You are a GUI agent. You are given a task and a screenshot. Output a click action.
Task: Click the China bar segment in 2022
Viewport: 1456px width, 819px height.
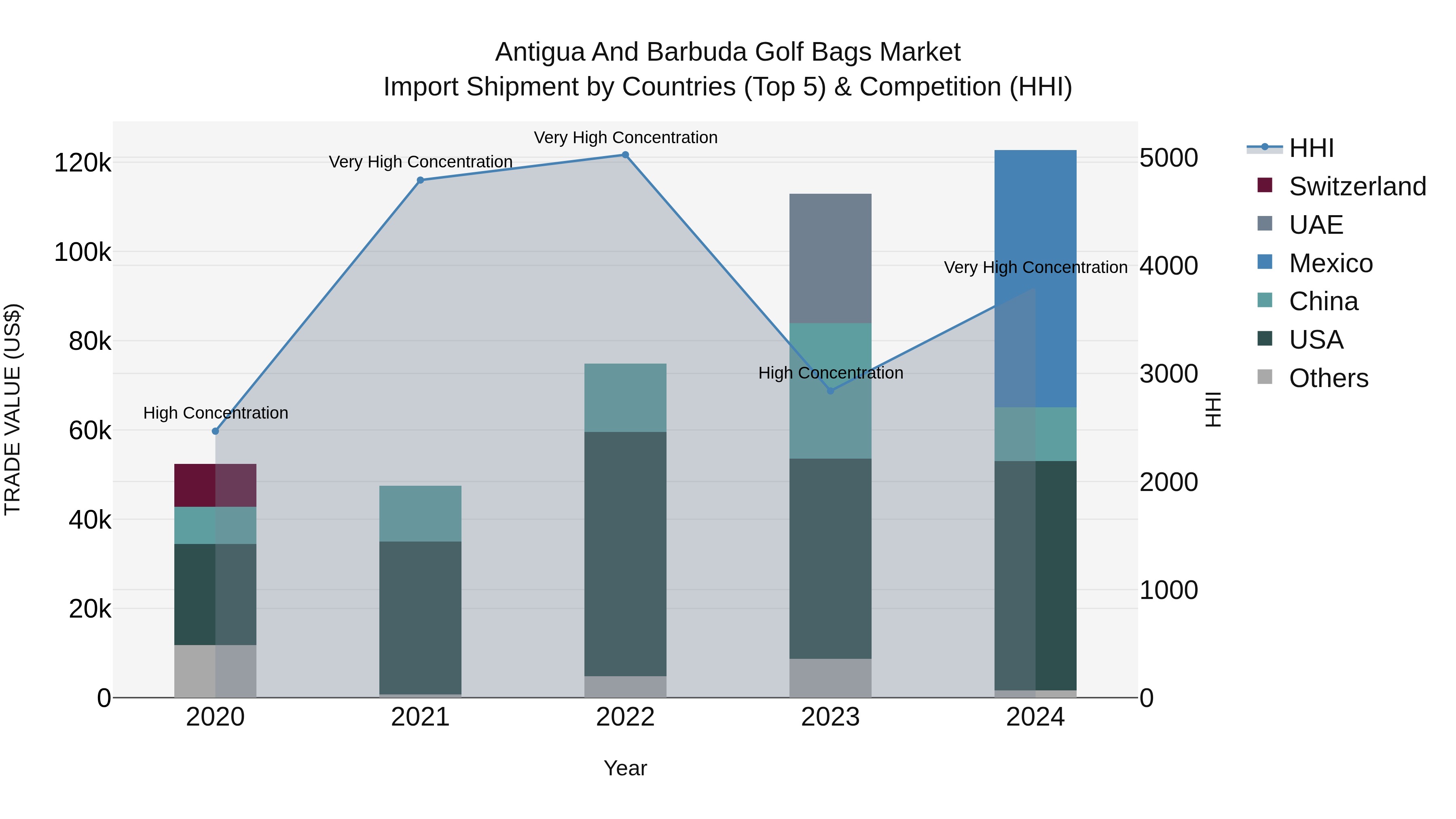coord(625,398)
